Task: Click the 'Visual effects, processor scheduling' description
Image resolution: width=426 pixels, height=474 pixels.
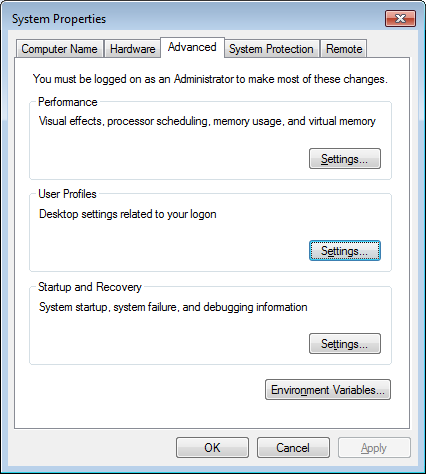Action: [207, 121]
